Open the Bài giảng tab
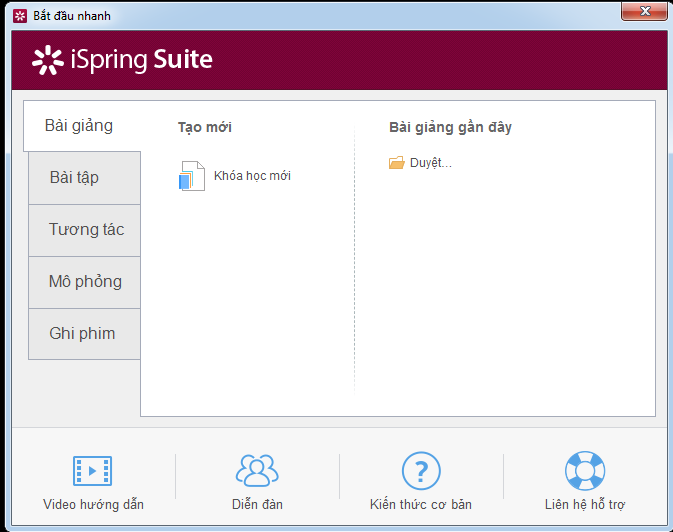 (x=82, y=126)
